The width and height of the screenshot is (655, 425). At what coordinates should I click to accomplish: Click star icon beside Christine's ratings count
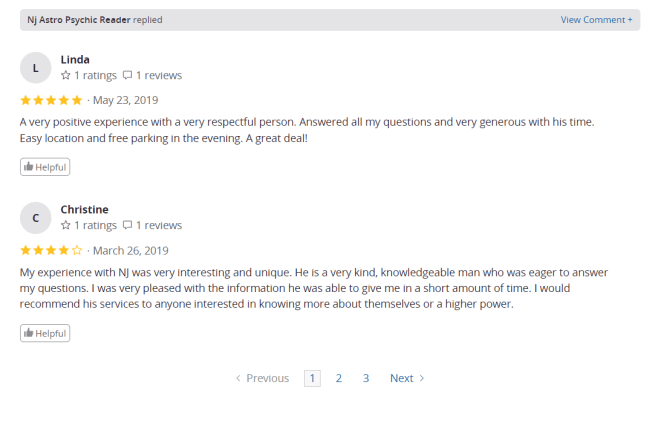click(66, 226)
